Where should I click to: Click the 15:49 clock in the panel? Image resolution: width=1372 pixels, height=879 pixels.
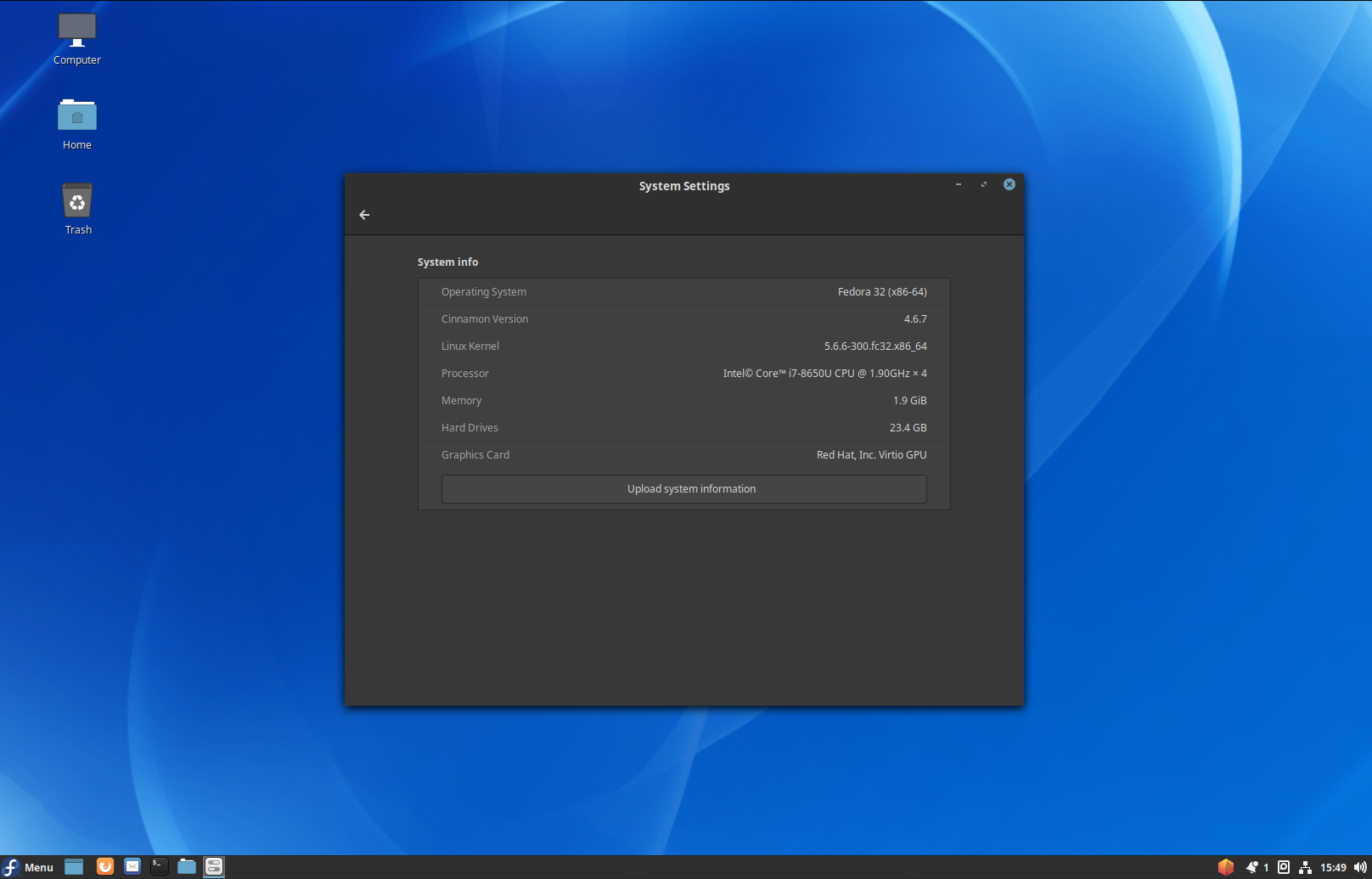tap(1333, 867)
